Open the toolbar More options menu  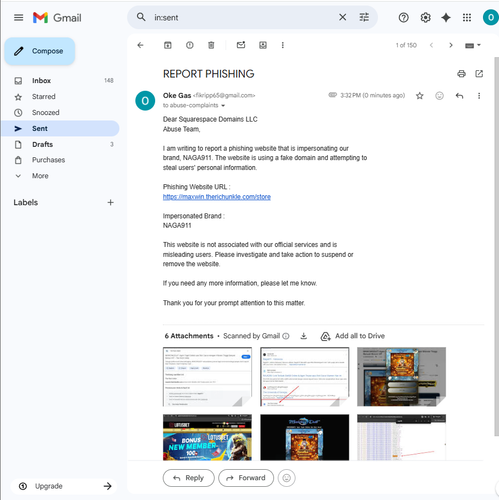283,45
